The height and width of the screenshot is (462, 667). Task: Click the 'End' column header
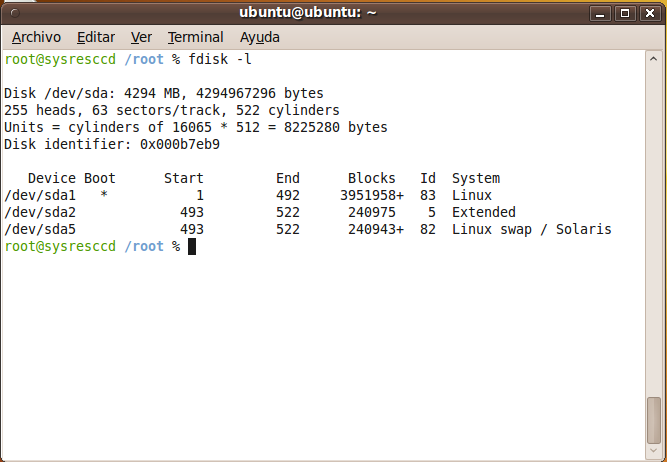(x=288, y=178)
